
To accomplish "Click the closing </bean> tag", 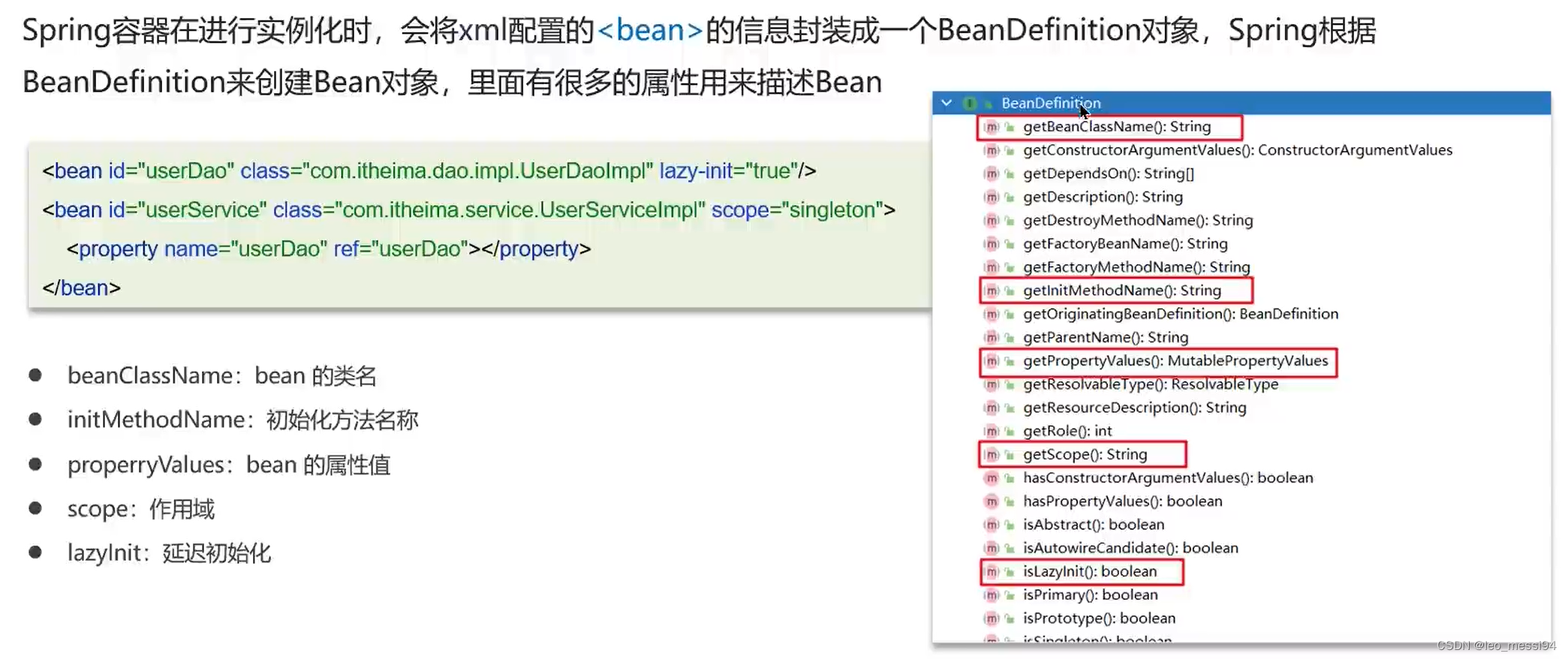I will tap(81, 288).
